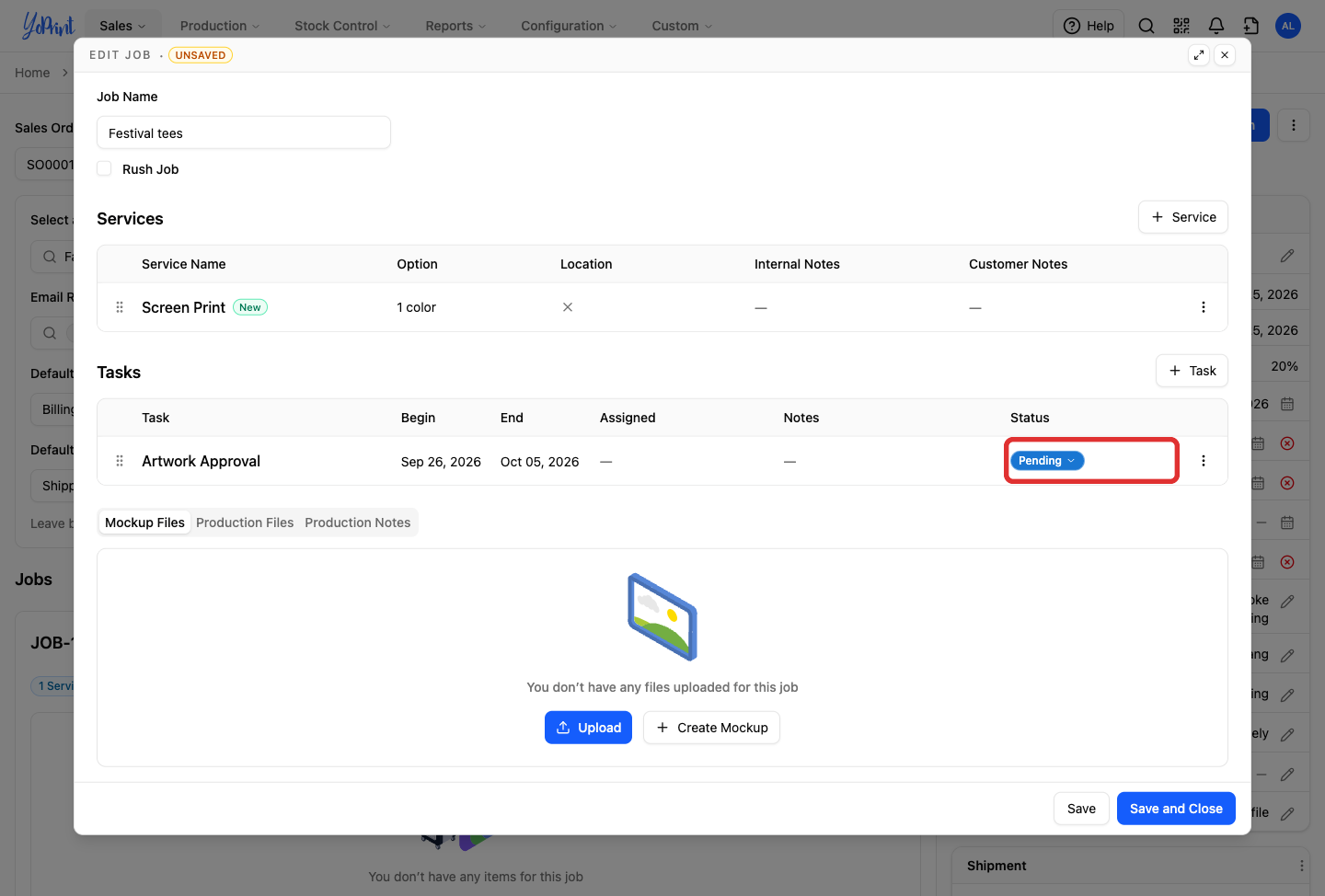Switch to the Production Notes tab
Image resolution: width=1325 pixels, height=896 pixels.
pos(358,523)
